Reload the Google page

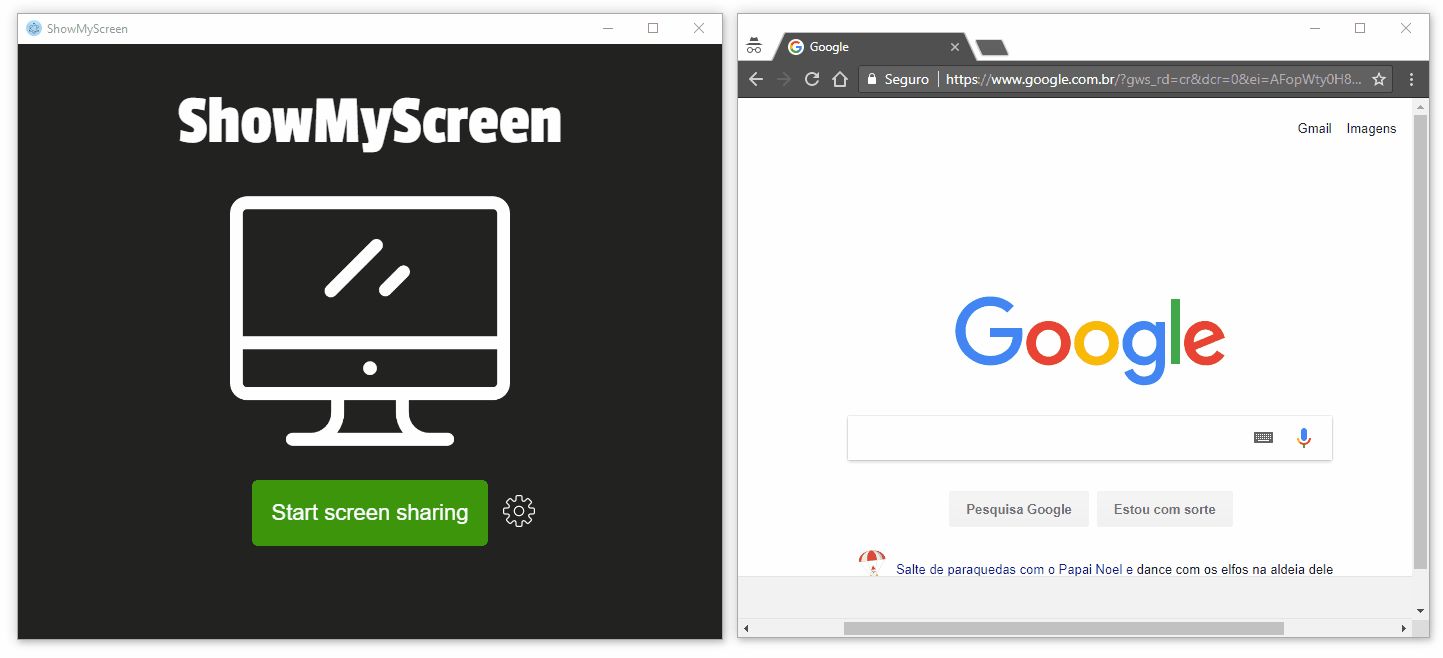pos(812,79)
